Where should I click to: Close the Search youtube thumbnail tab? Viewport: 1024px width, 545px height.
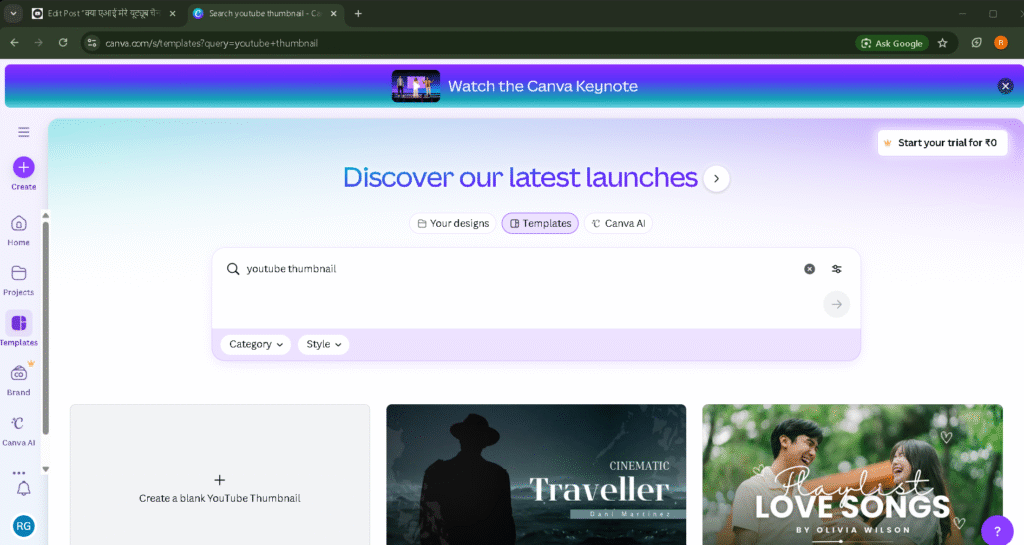pos(333,14)
